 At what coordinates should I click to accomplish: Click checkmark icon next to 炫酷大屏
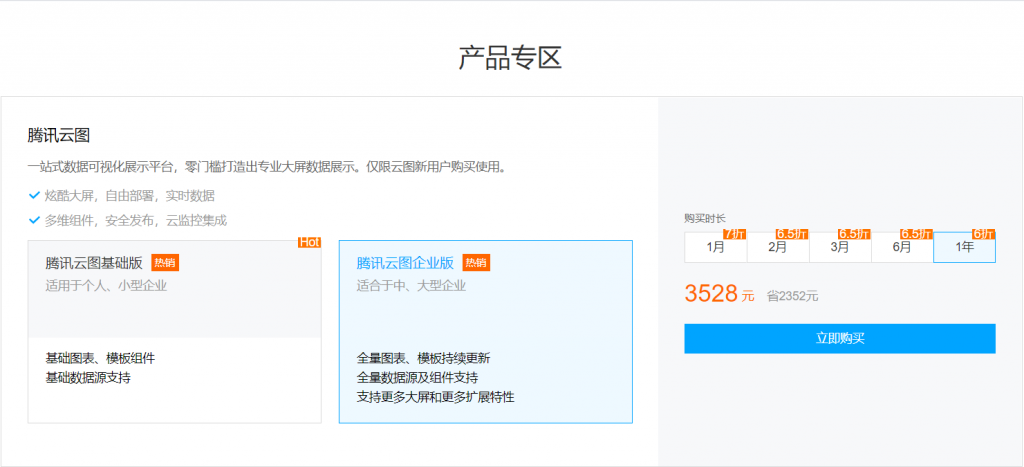(35, 195)
